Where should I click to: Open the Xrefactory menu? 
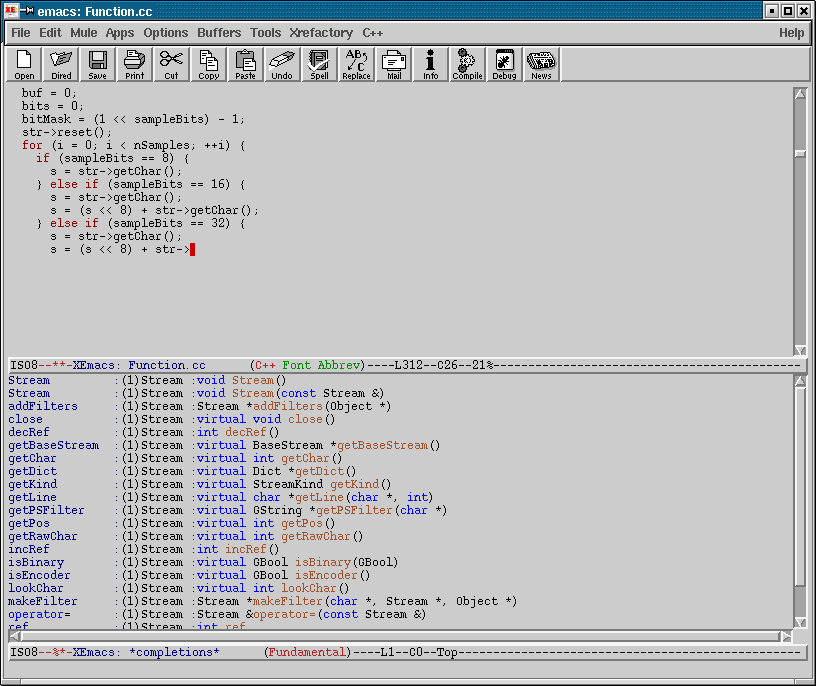tap(321, 33)
